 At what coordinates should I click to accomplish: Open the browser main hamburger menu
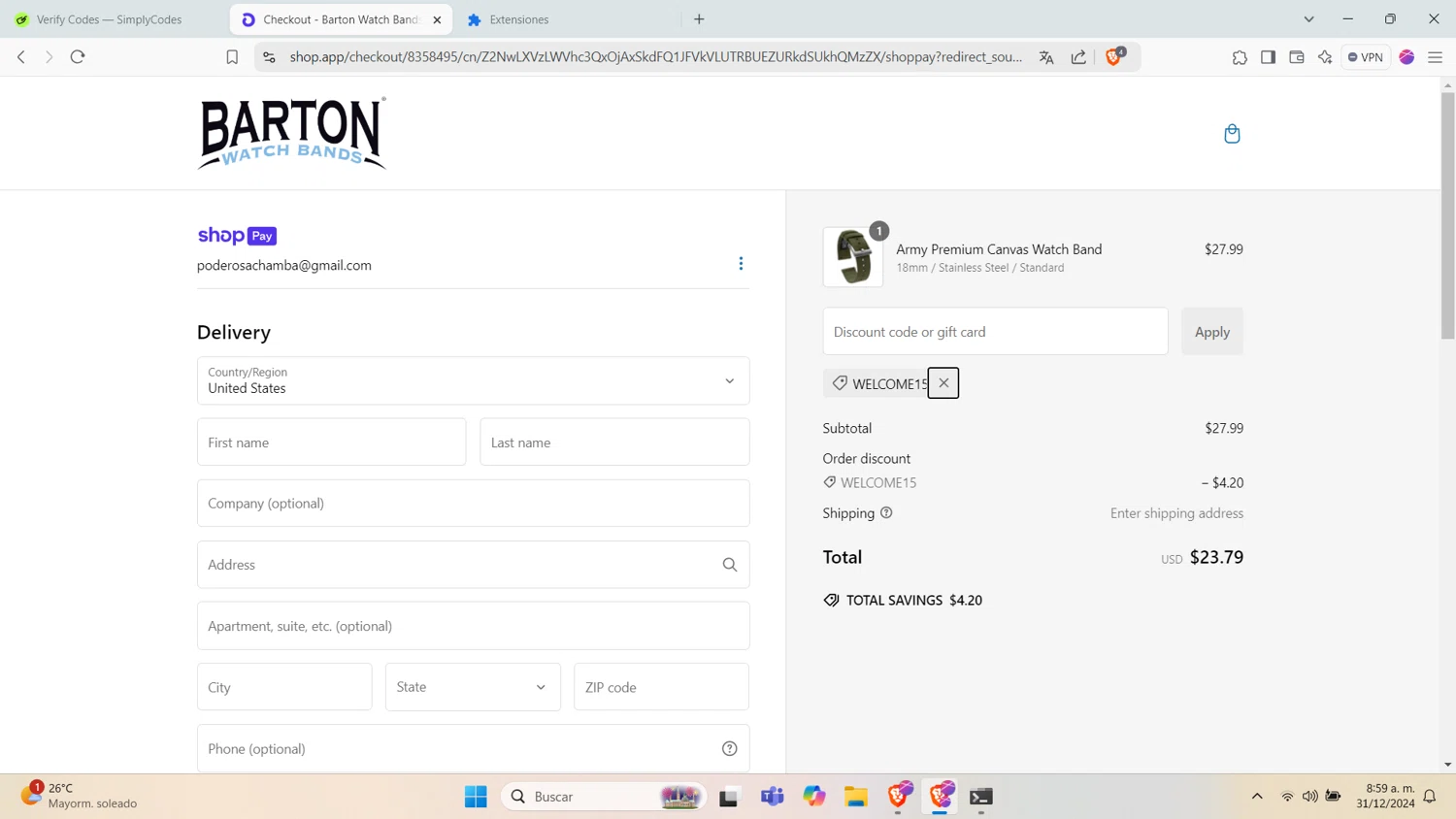click(1435, 57)
